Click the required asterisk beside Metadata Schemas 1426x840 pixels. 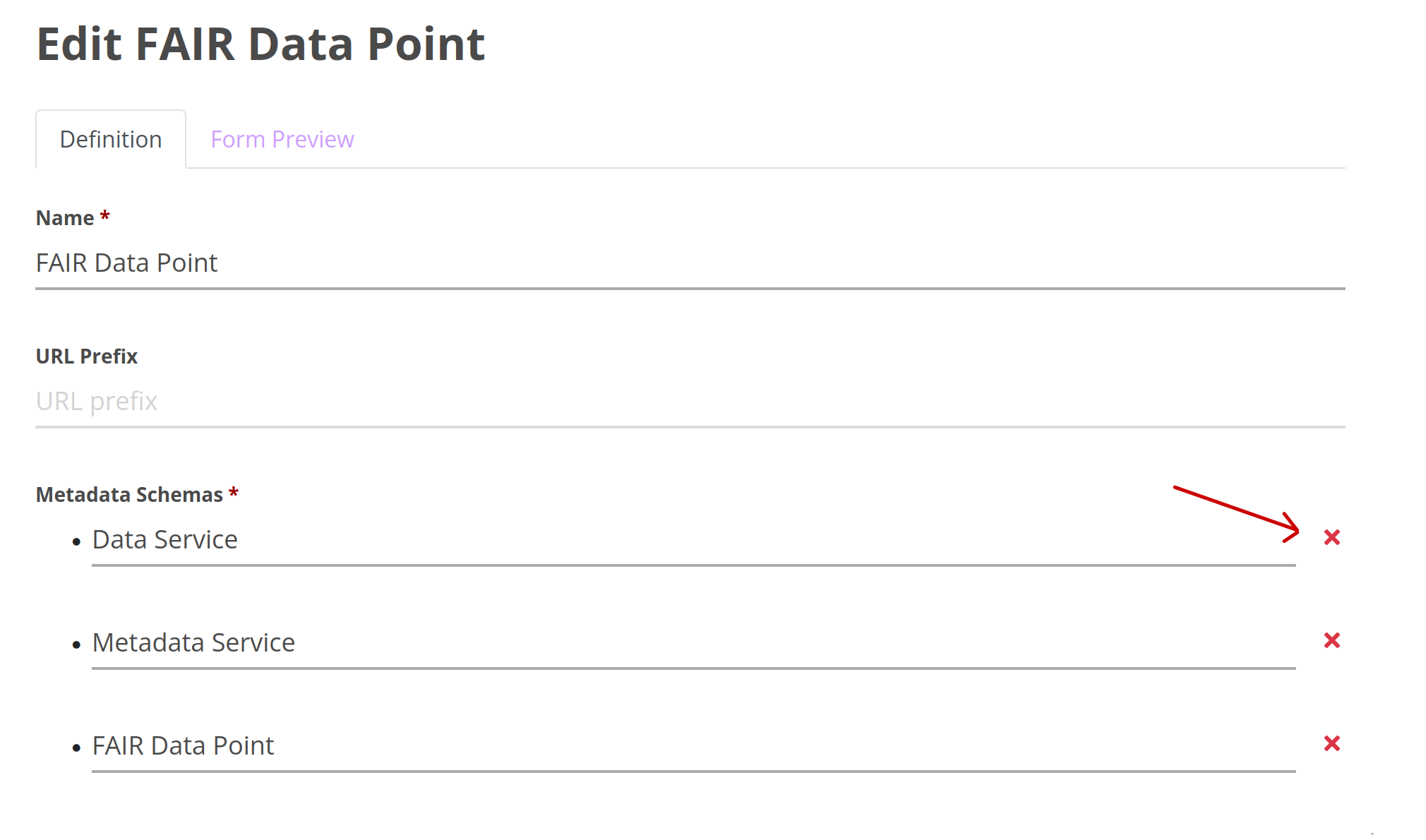234,492
